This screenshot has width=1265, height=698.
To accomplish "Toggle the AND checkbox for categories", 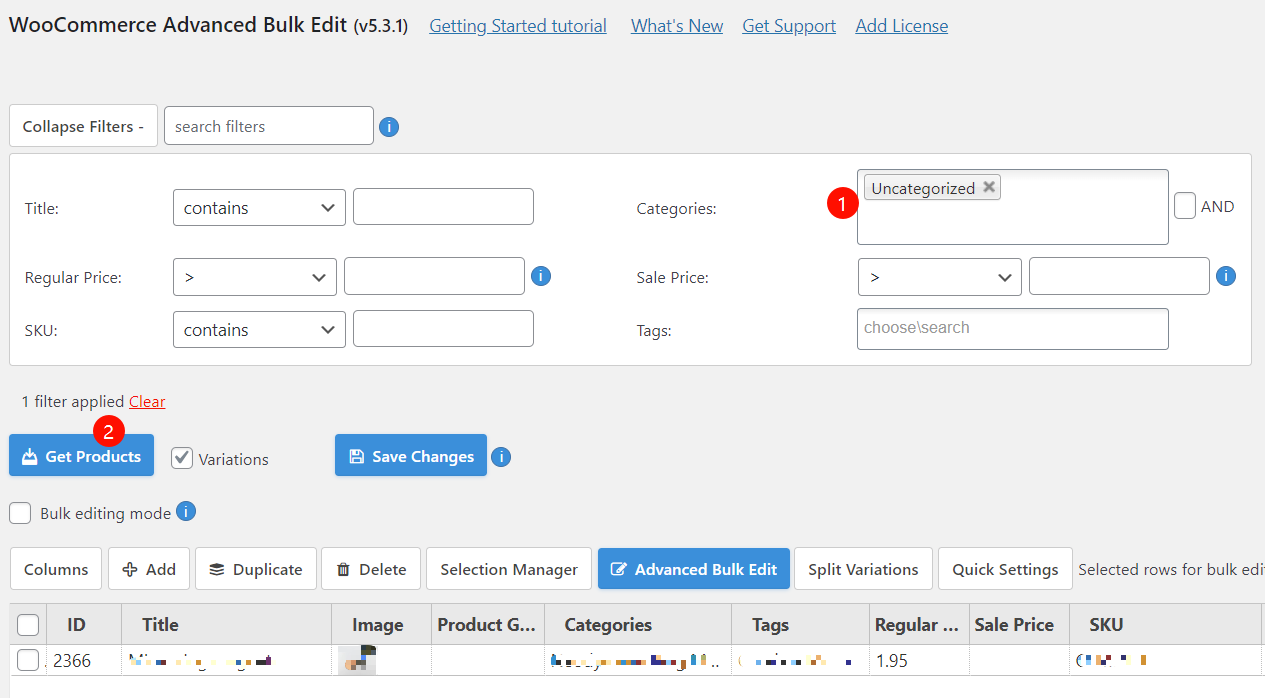I will click(x=1185, y=206).
